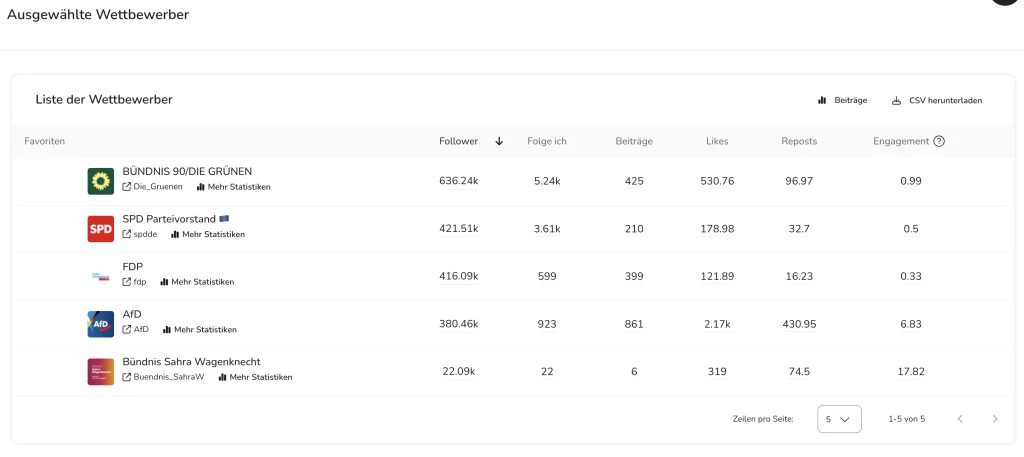Sort by the Beiträge column header
The image size is (1024, 457).
pyautogui.click(x=634, y=141)
